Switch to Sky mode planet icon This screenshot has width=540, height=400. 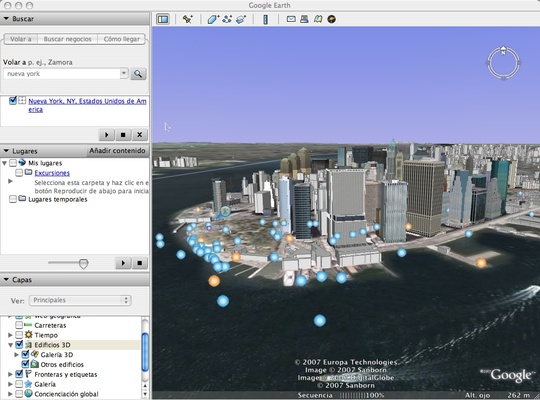331,19
